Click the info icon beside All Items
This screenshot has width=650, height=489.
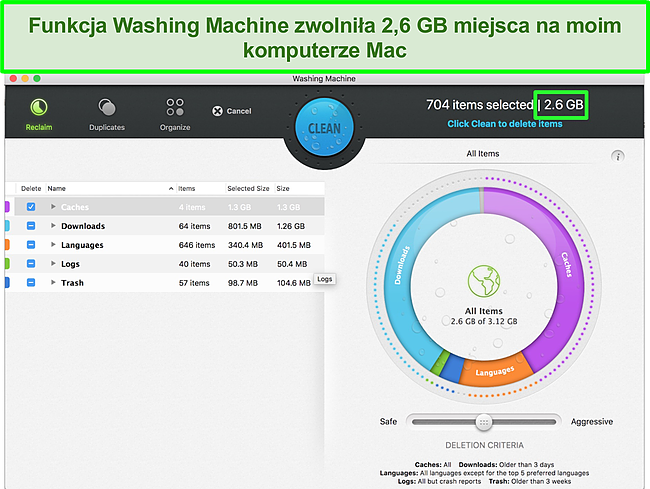[618, 157]
